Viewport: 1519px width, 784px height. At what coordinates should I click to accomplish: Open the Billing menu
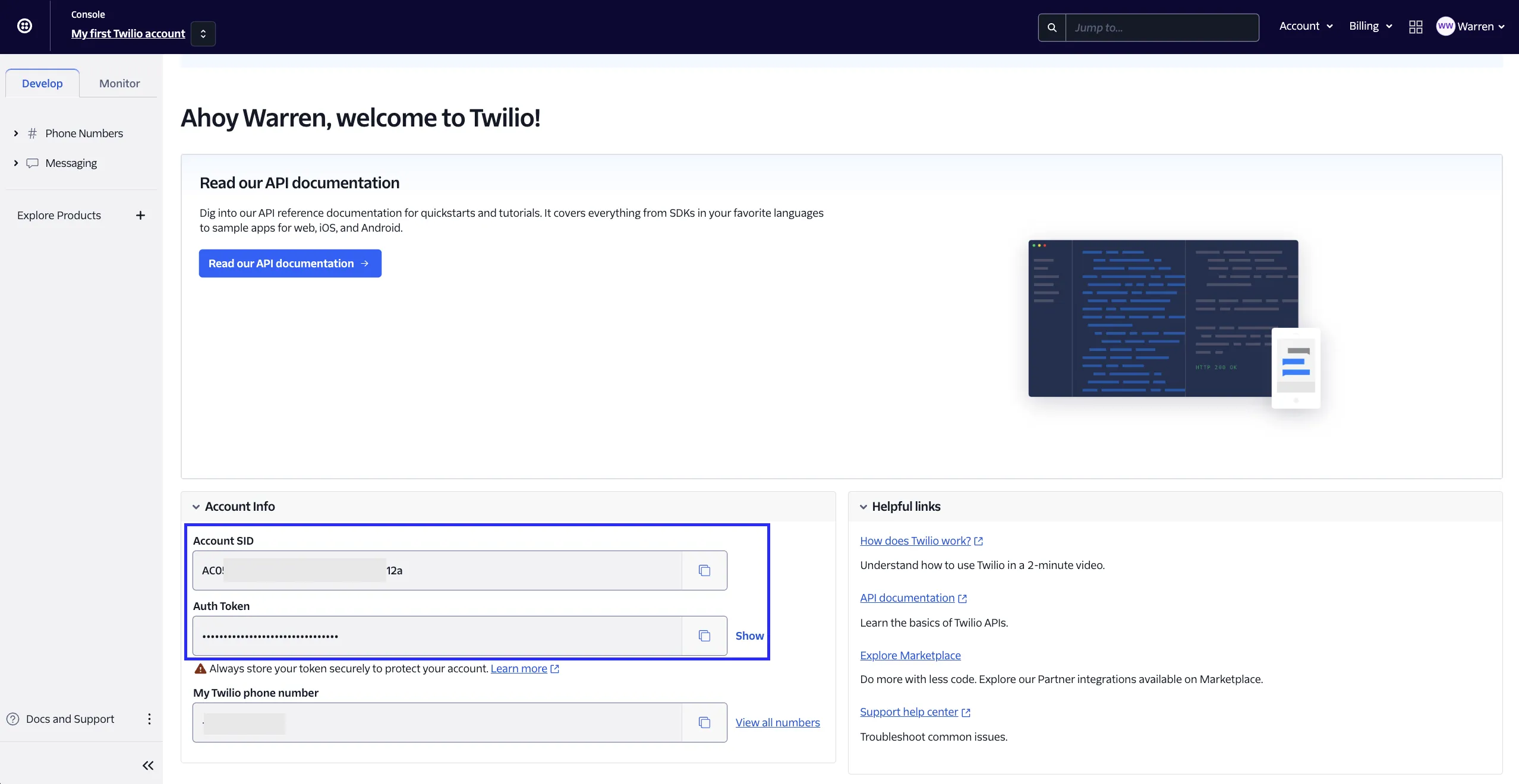[x=1370, y=26]
